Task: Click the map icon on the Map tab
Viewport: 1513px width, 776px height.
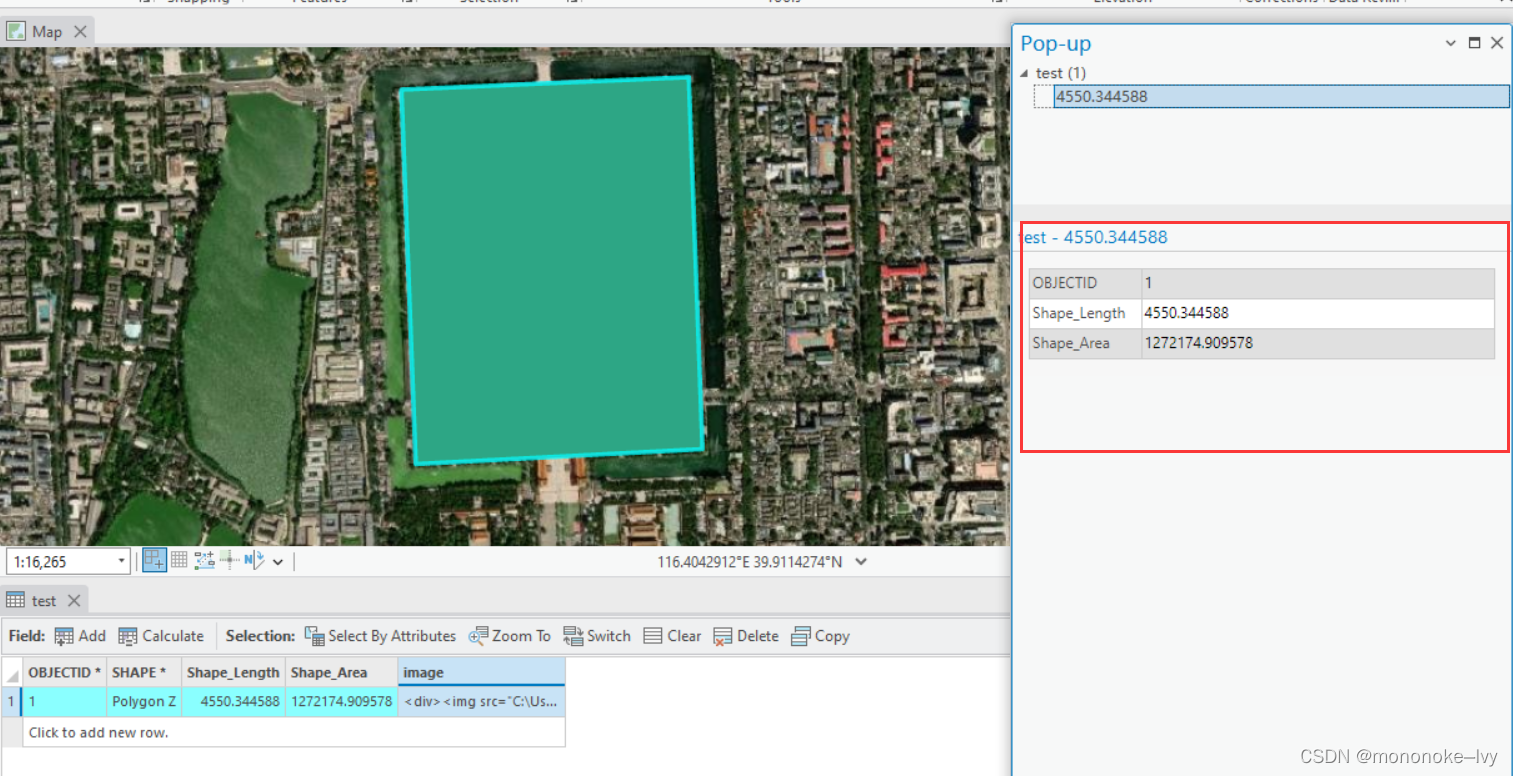Action: point(16,32)
